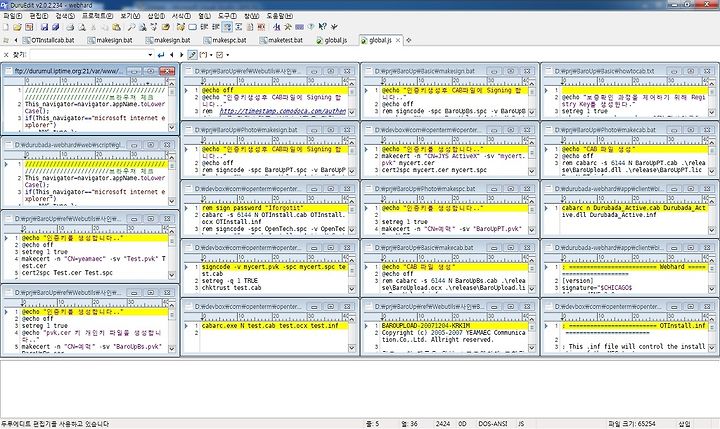Click the round help question-mark toolbar icon

[x=311, y=27]
